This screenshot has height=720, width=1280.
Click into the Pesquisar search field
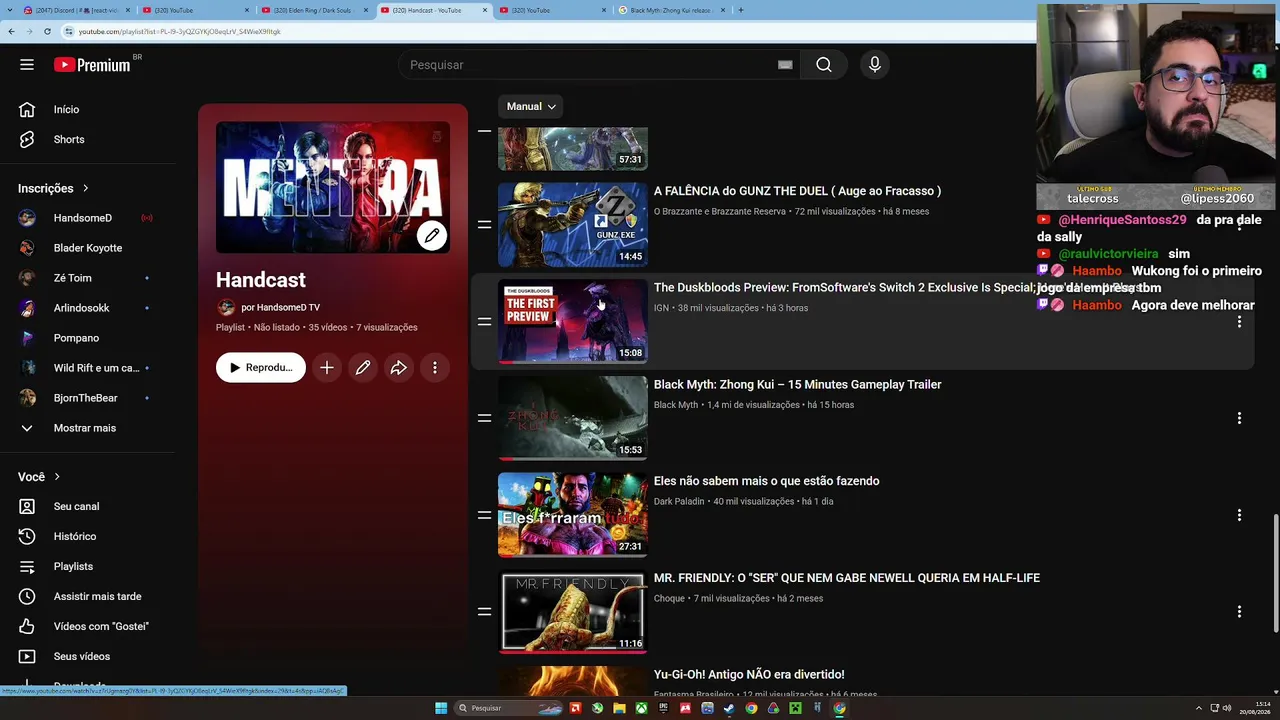tap(590, 65)
